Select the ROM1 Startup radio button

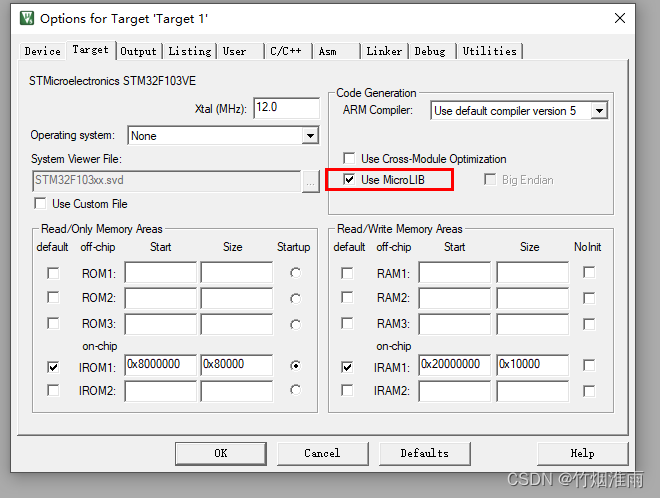[295, 273]
